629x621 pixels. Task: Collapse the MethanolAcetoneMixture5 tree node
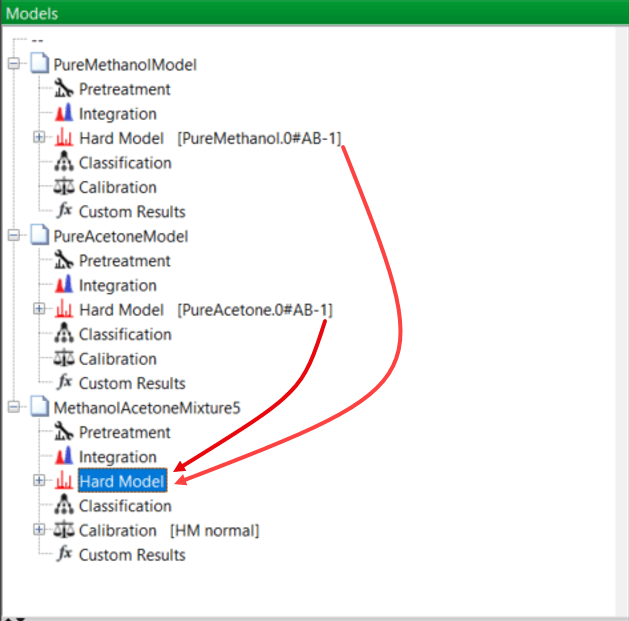pyautogui.click(x=14, y=408)
